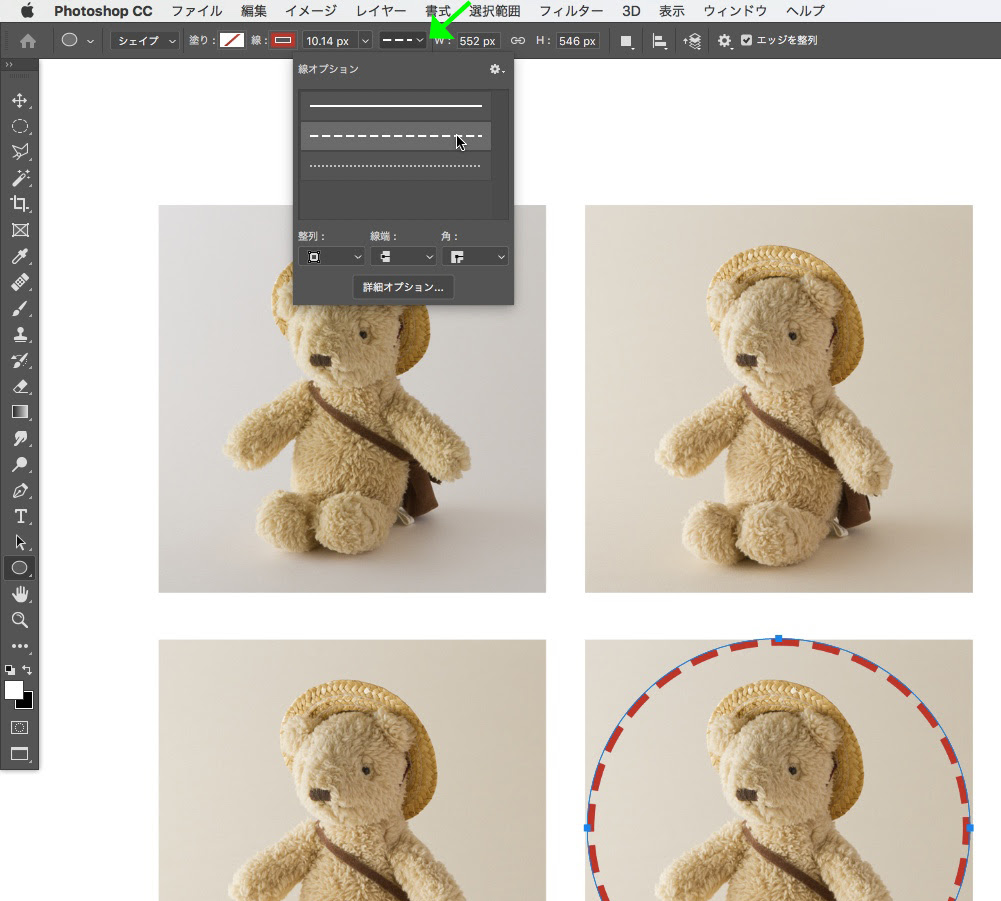Select the Clone Stamp tool
Viewport: 1001px width, 901px height.
pyautogui.click(x=20, y=334)
